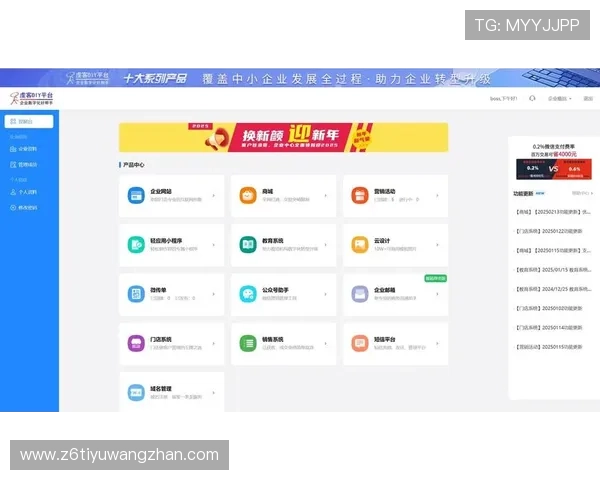Click the 域名管理 card title

[x=161, y=389]
